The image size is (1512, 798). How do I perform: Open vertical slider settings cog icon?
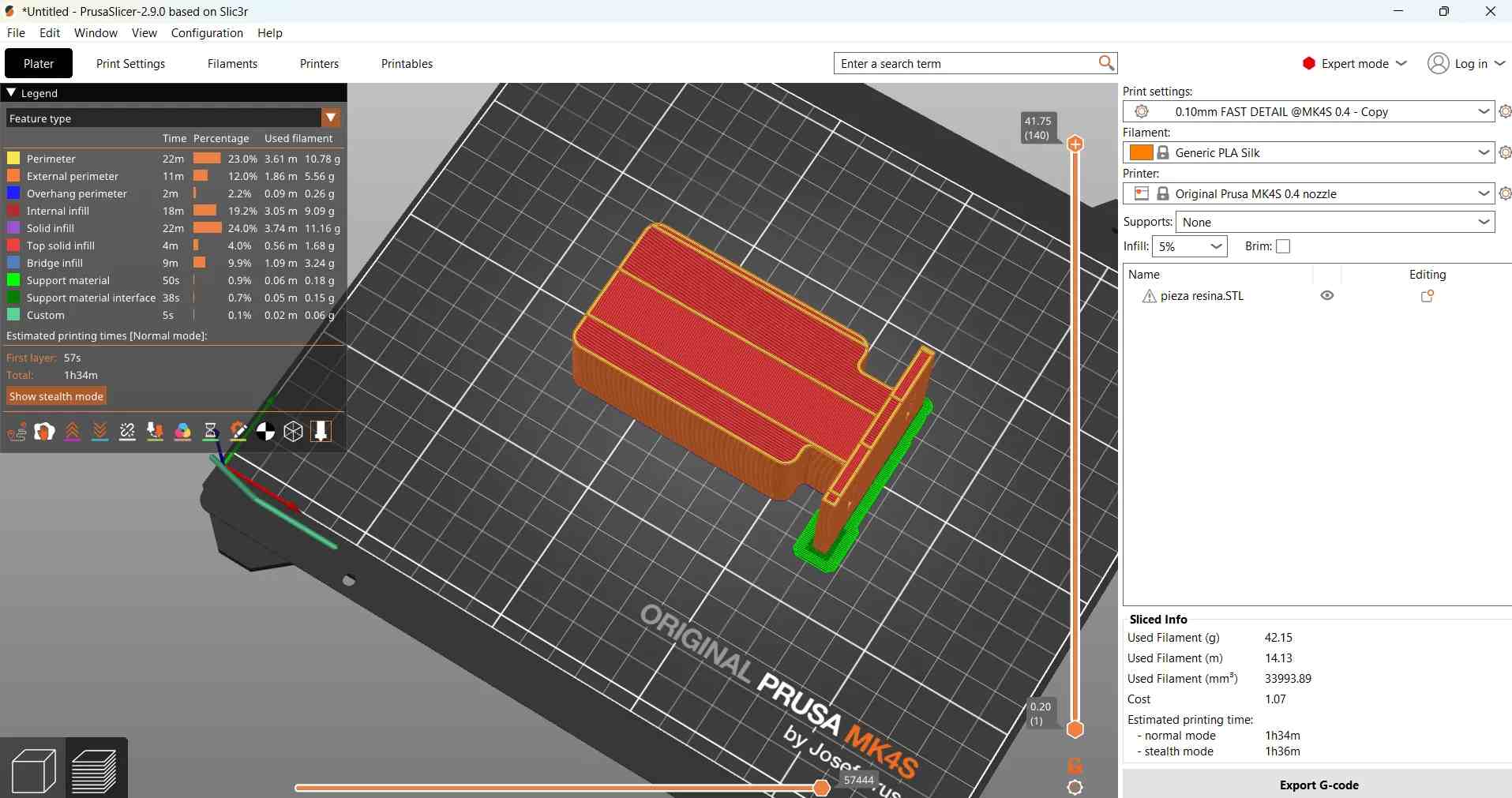pos(1075,787)
